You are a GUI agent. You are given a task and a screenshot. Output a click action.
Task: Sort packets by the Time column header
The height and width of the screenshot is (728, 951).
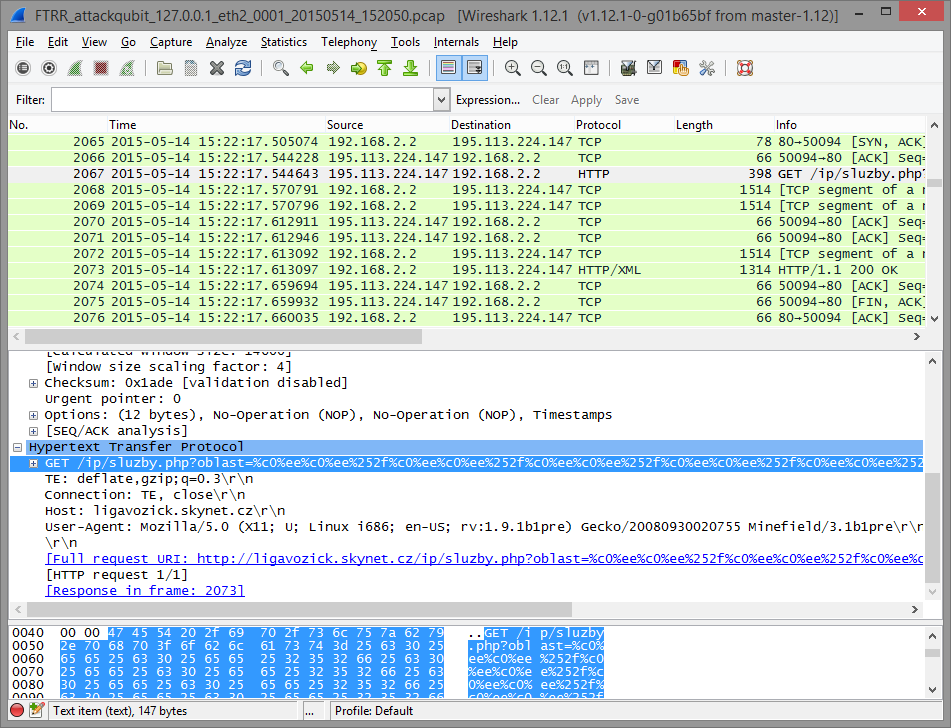217,125
